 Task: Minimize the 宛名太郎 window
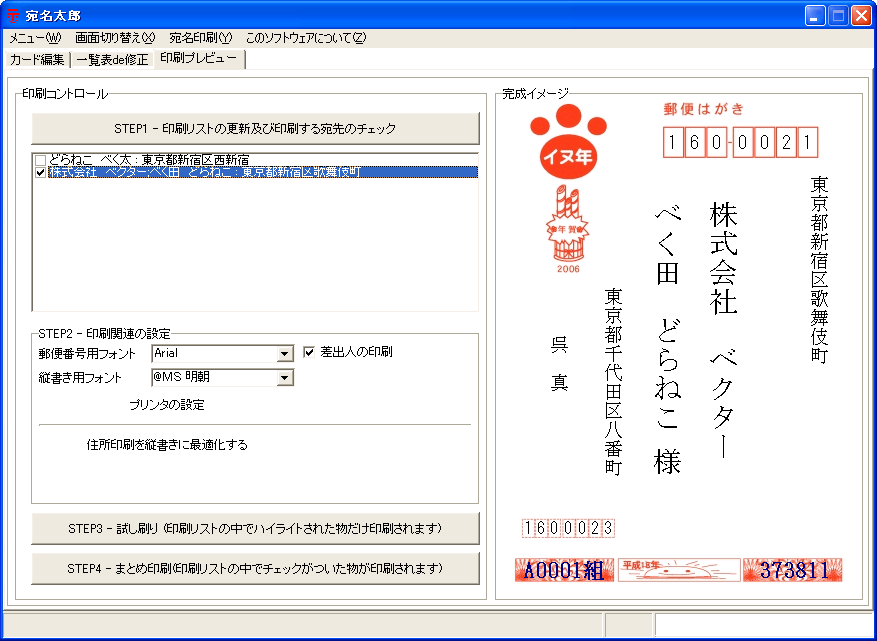point(815,16)
